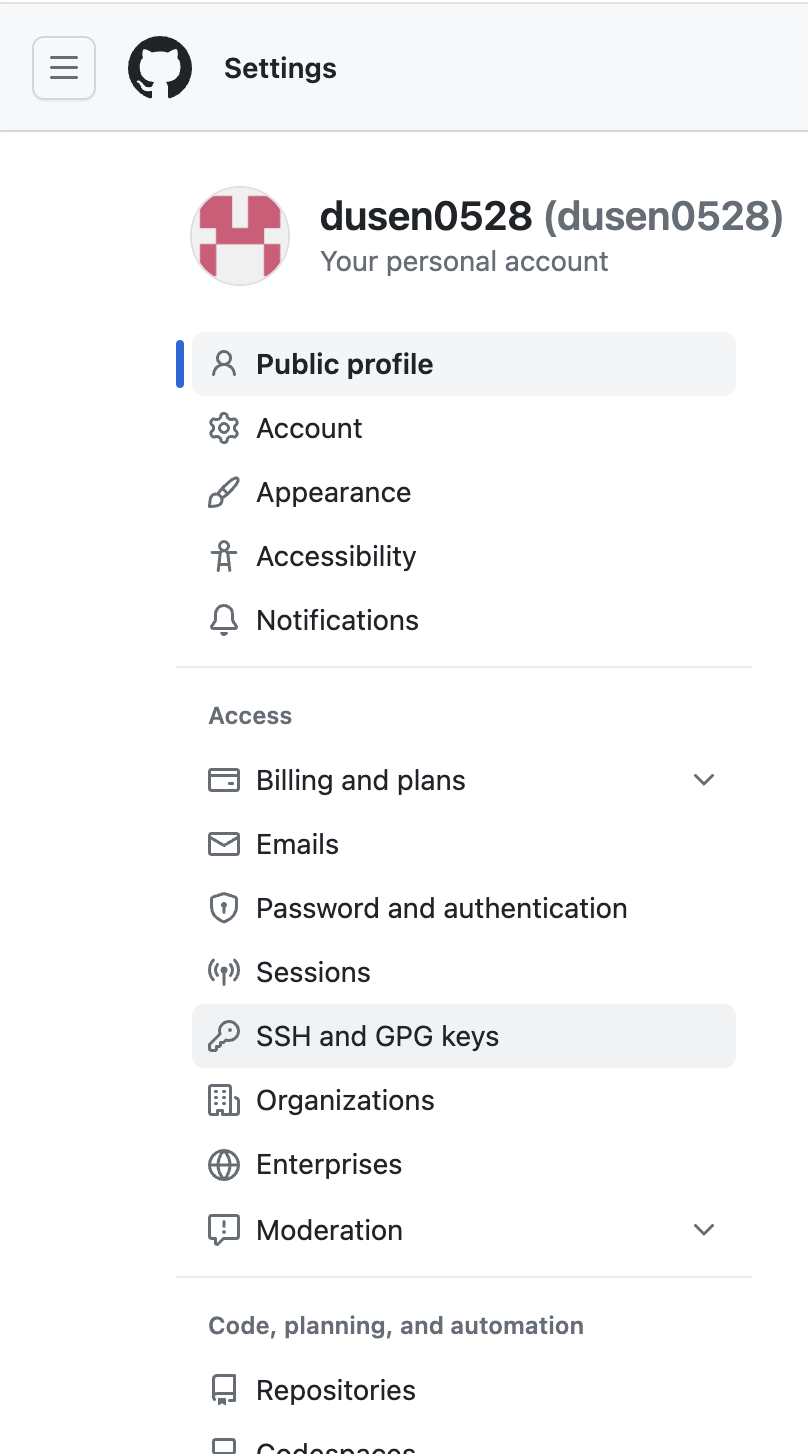This screenshot has width=808, height=1454.
Task: Click the GitHub Octocat logo
Action: tap(160, 68)
